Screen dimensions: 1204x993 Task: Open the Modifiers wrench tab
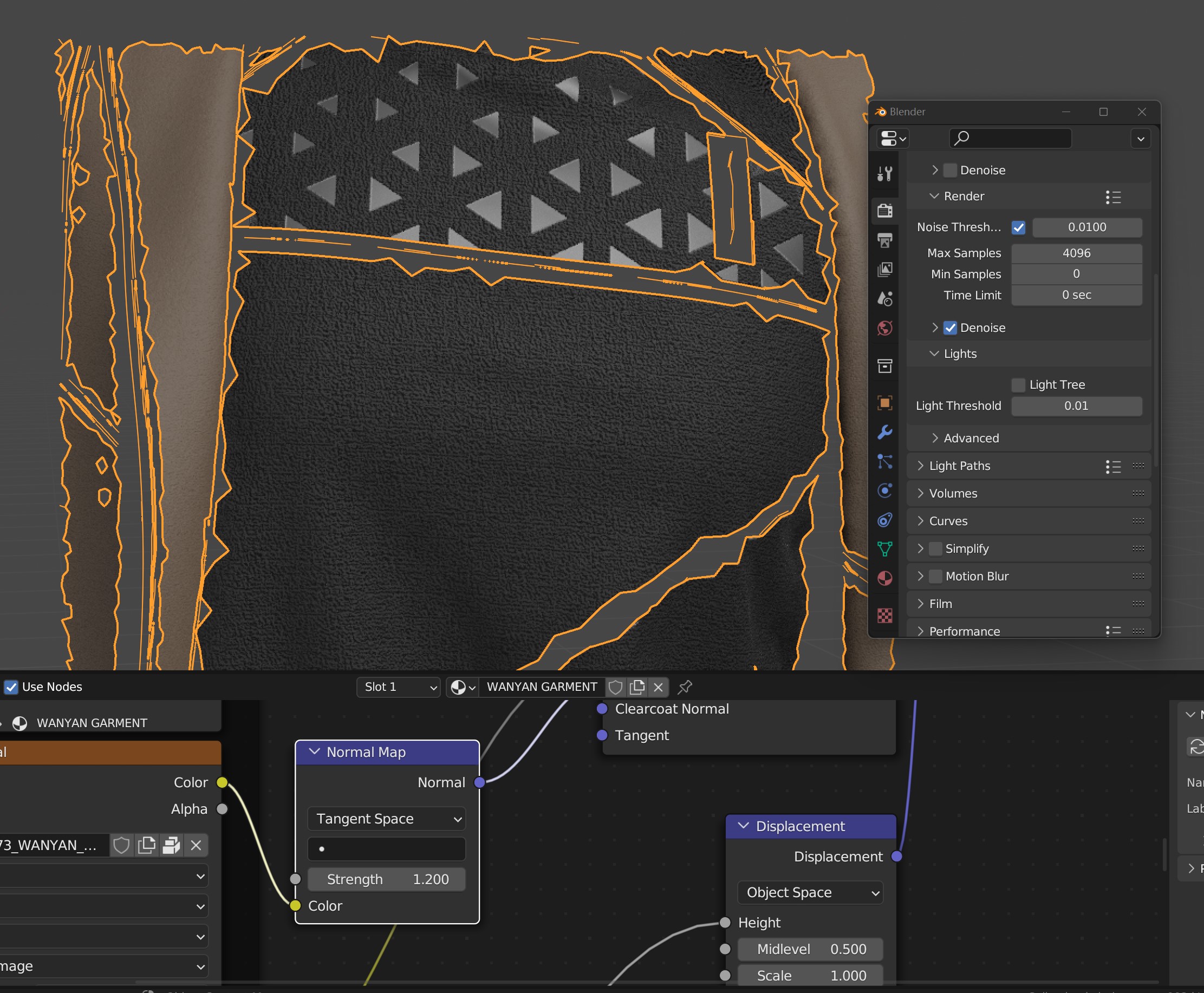[x=884, y=432]
